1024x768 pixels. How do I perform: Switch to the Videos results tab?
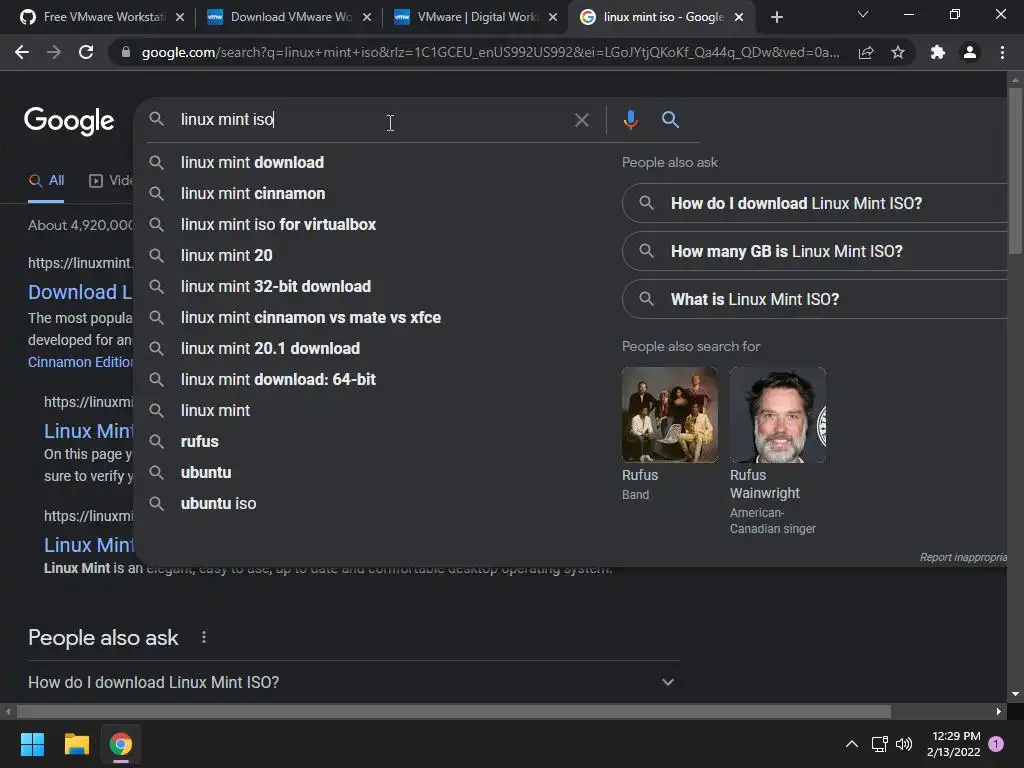tap(110, 181)
